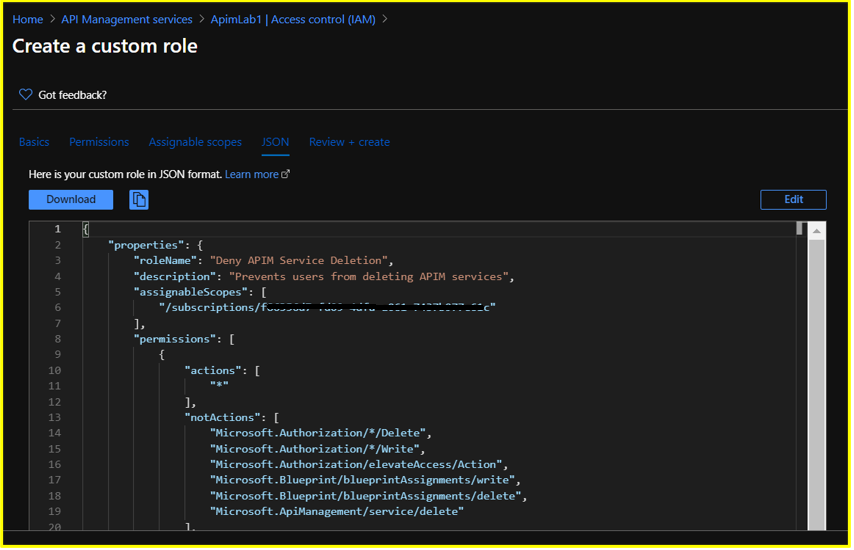Click the roleName value "Deny APIM Service Deletion"
854x550 pixels.
(299, 260)
